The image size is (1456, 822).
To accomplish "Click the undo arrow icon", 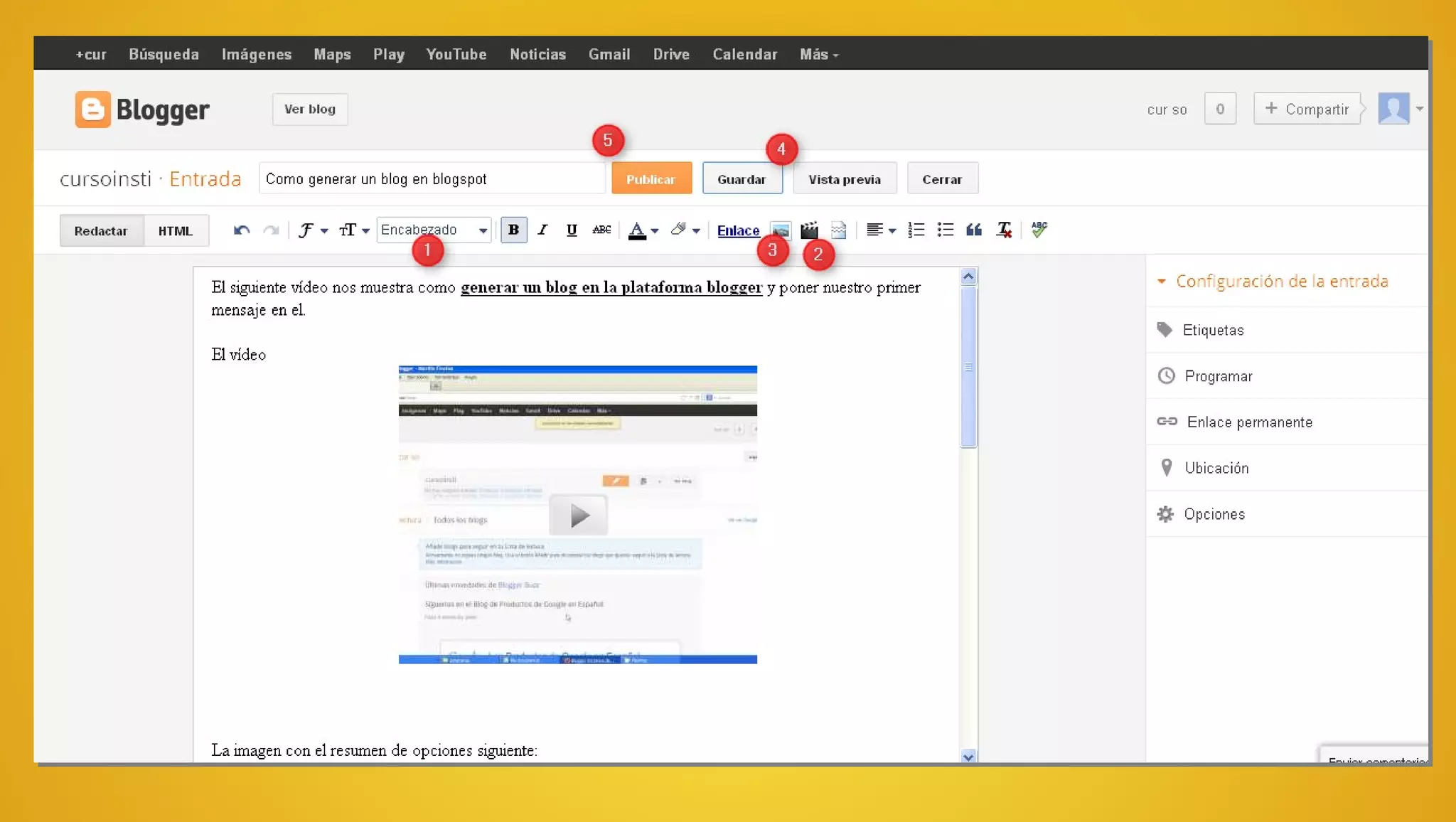I will coord(242,230).
